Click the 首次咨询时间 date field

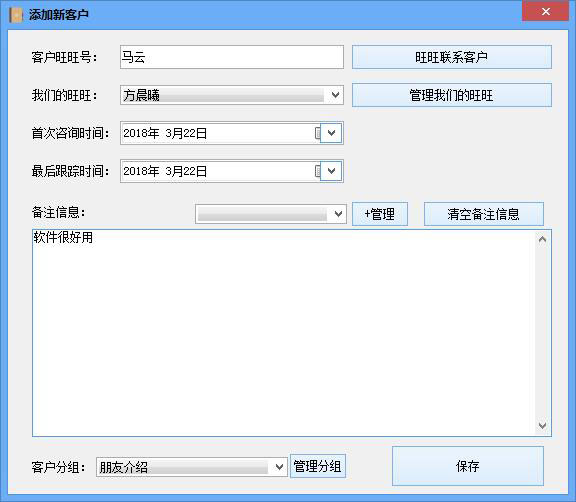coord(232,133)
